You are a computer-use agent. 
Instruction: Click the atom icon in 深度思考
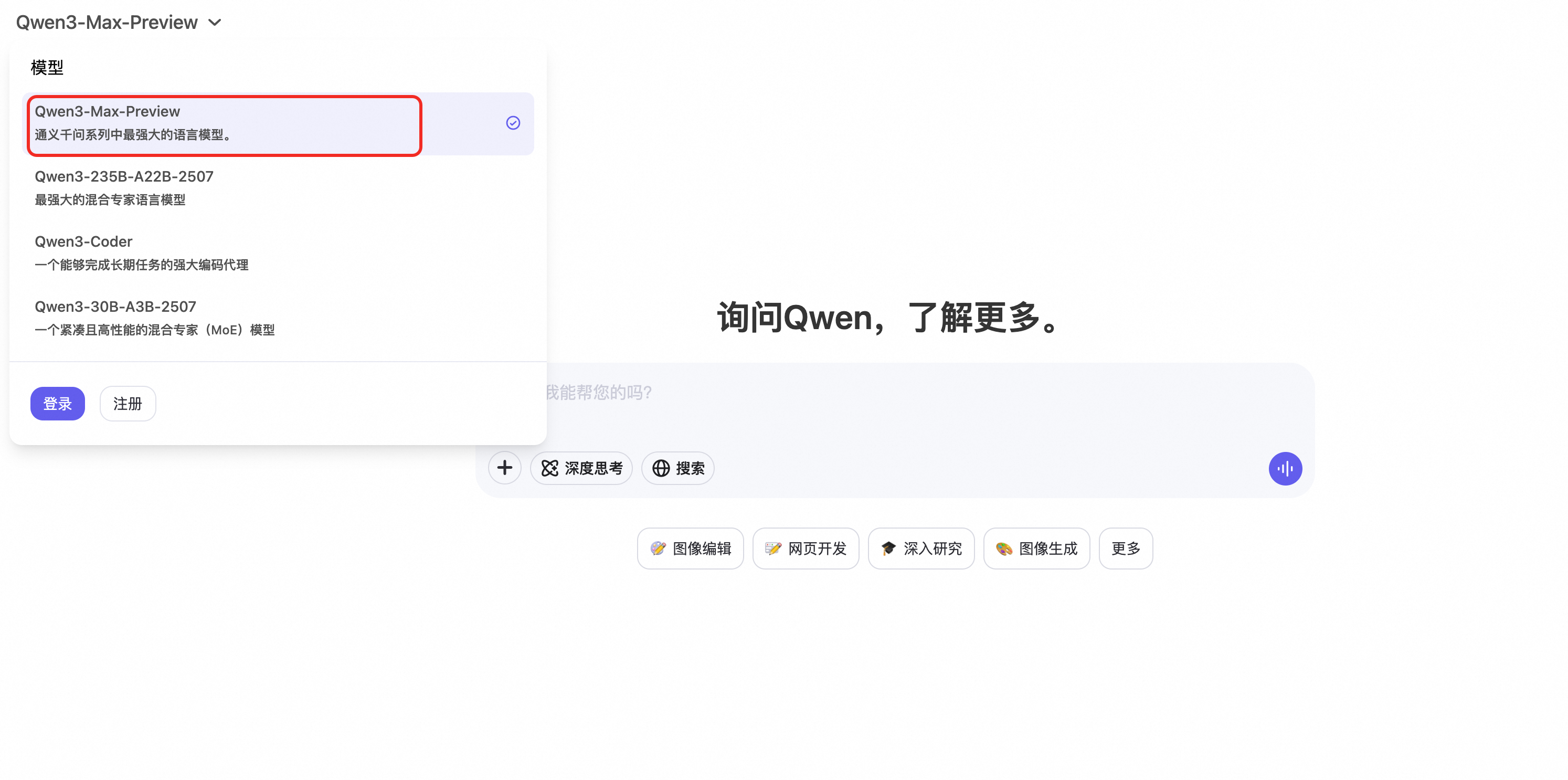click(x=549, y=468)
